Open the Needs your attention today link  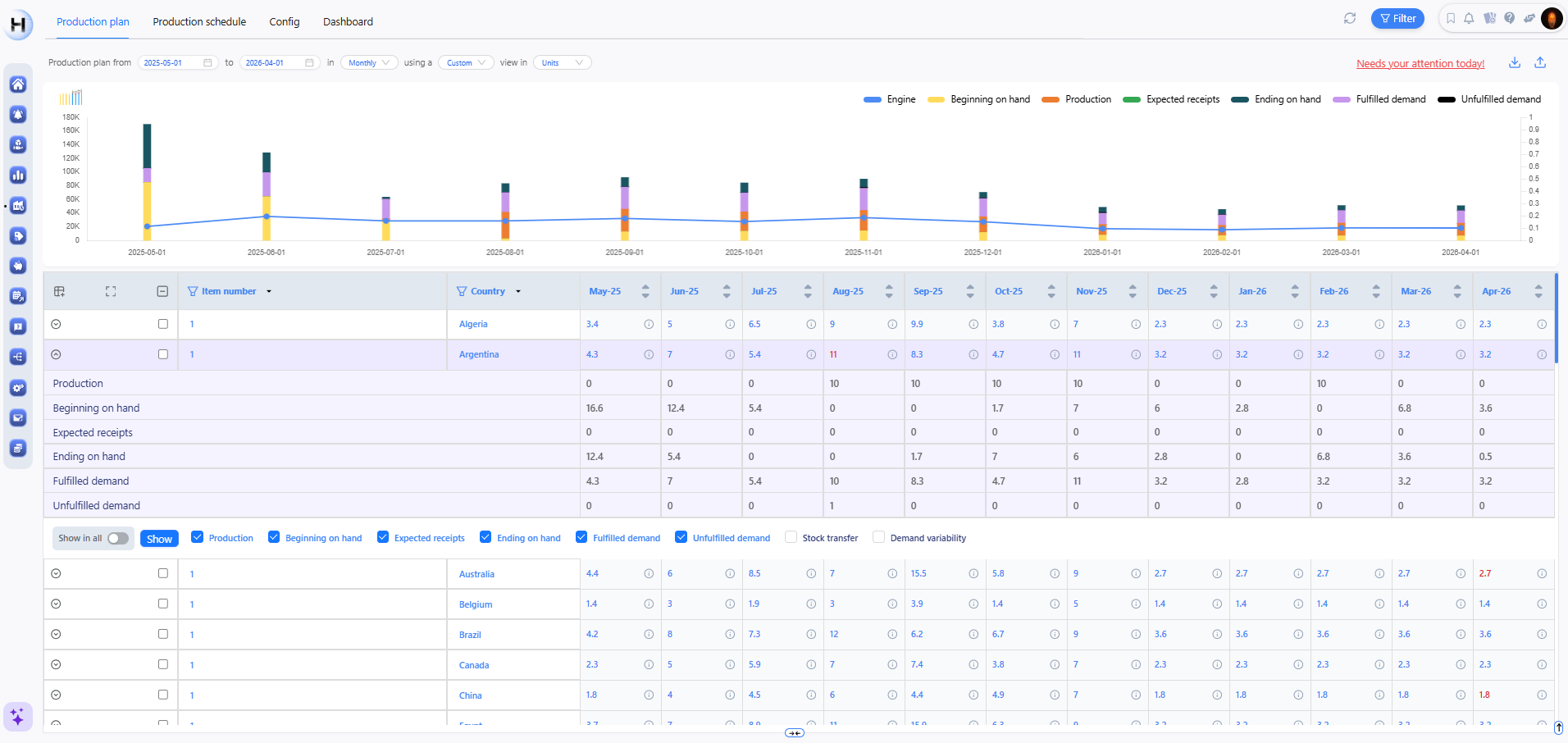[x=1420, y=63]
